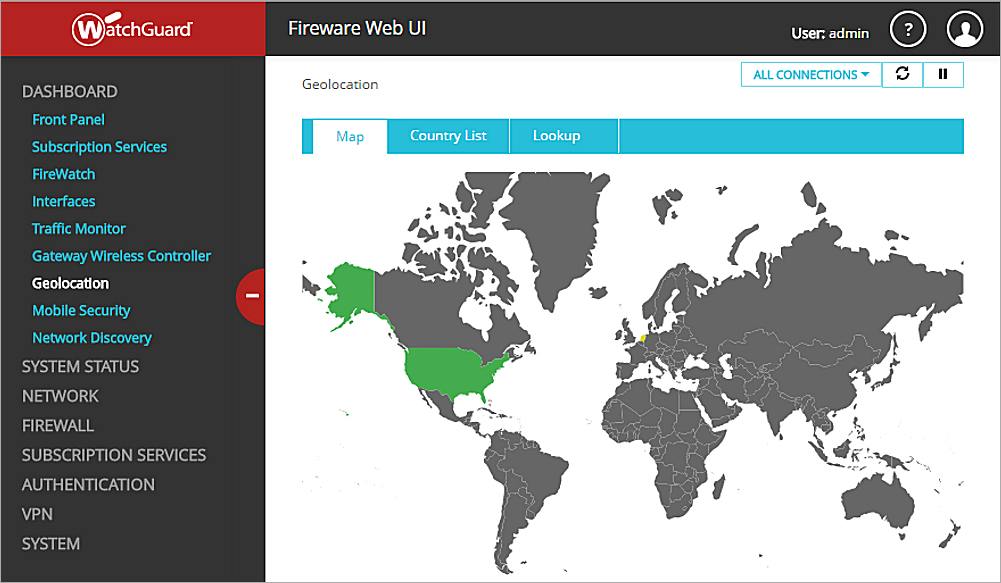
Task: Expand the NETWORK section
Action: 60,396
